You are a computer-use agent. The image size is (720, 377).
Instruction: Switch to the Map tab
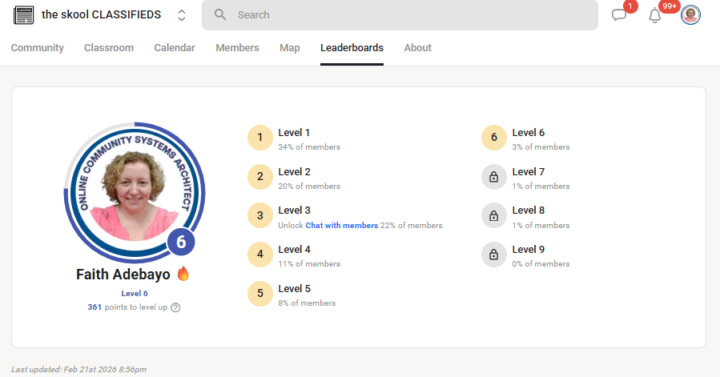[290, 48]
